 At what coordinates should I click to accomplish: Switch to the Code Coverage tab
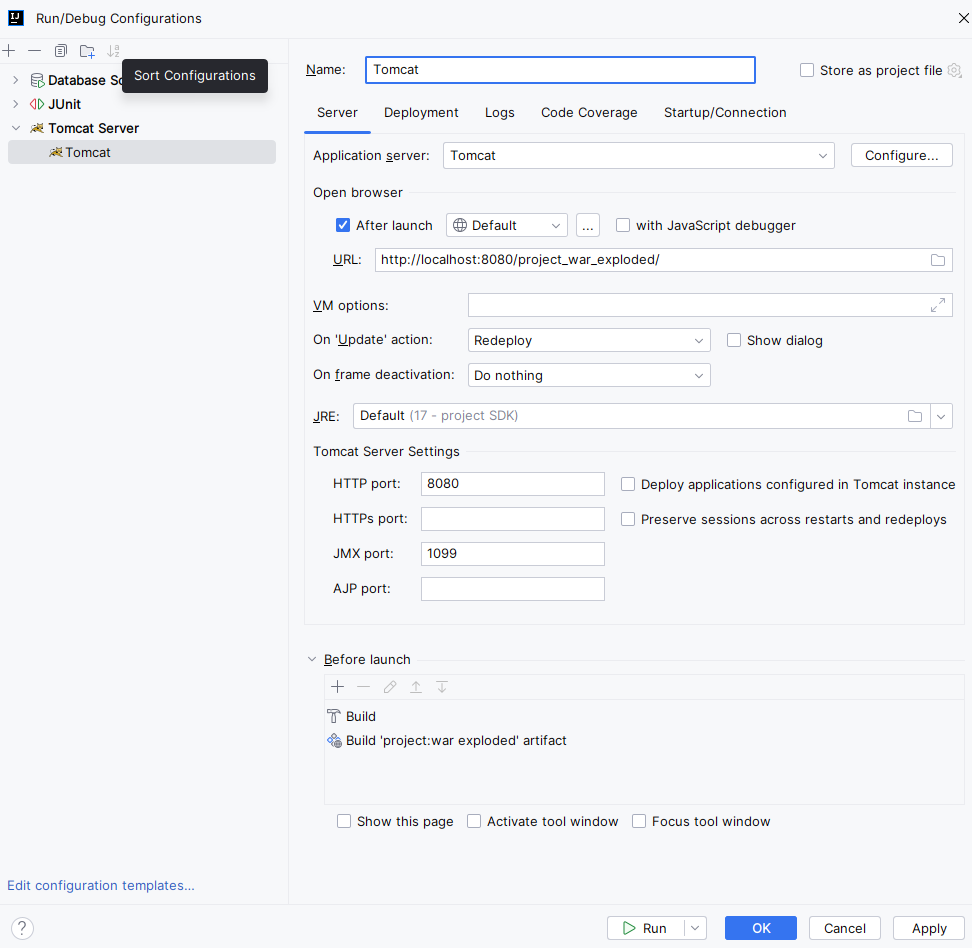[589, 113]
